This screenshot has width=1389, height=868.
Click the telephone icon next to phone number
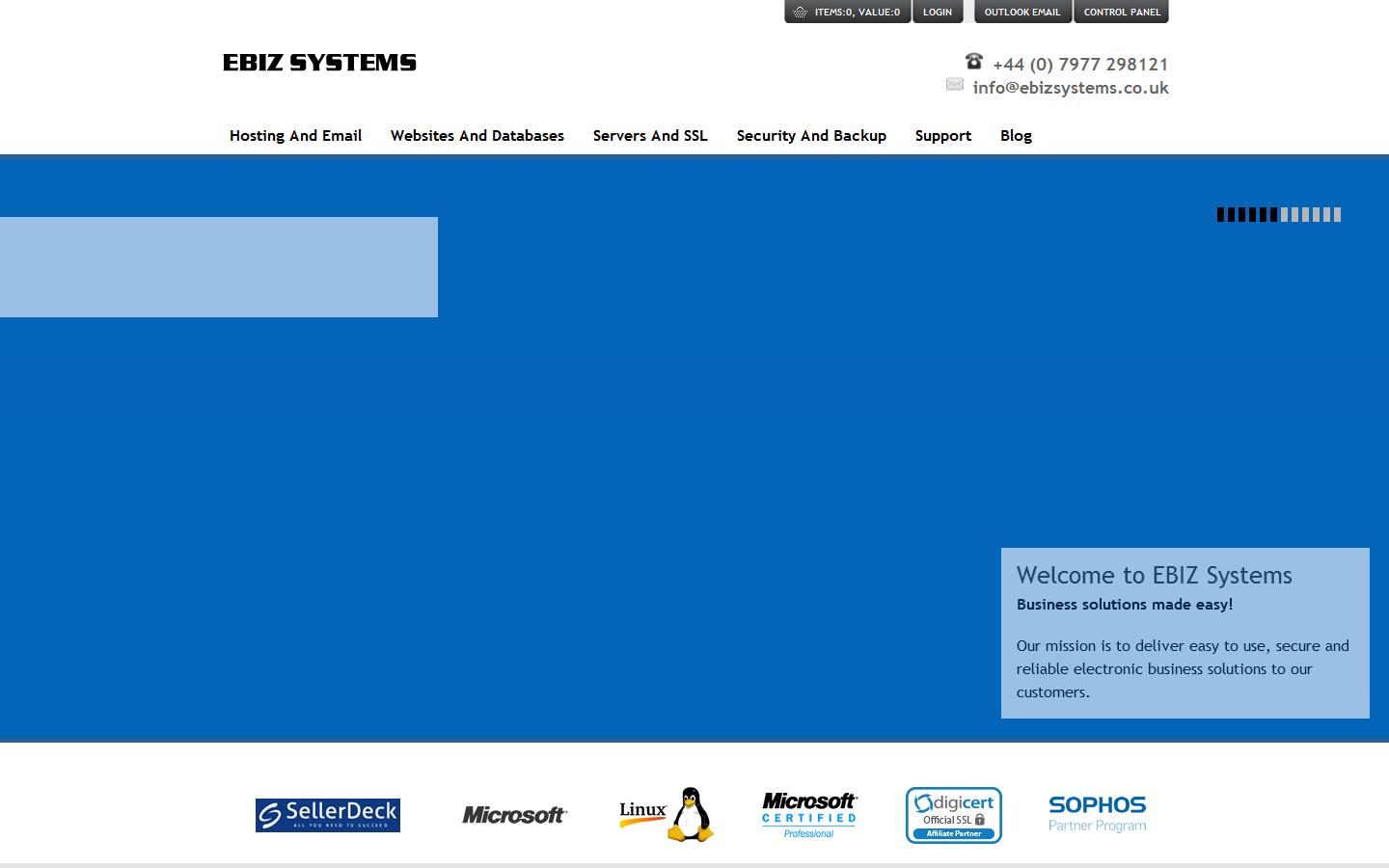coord(972,61)
